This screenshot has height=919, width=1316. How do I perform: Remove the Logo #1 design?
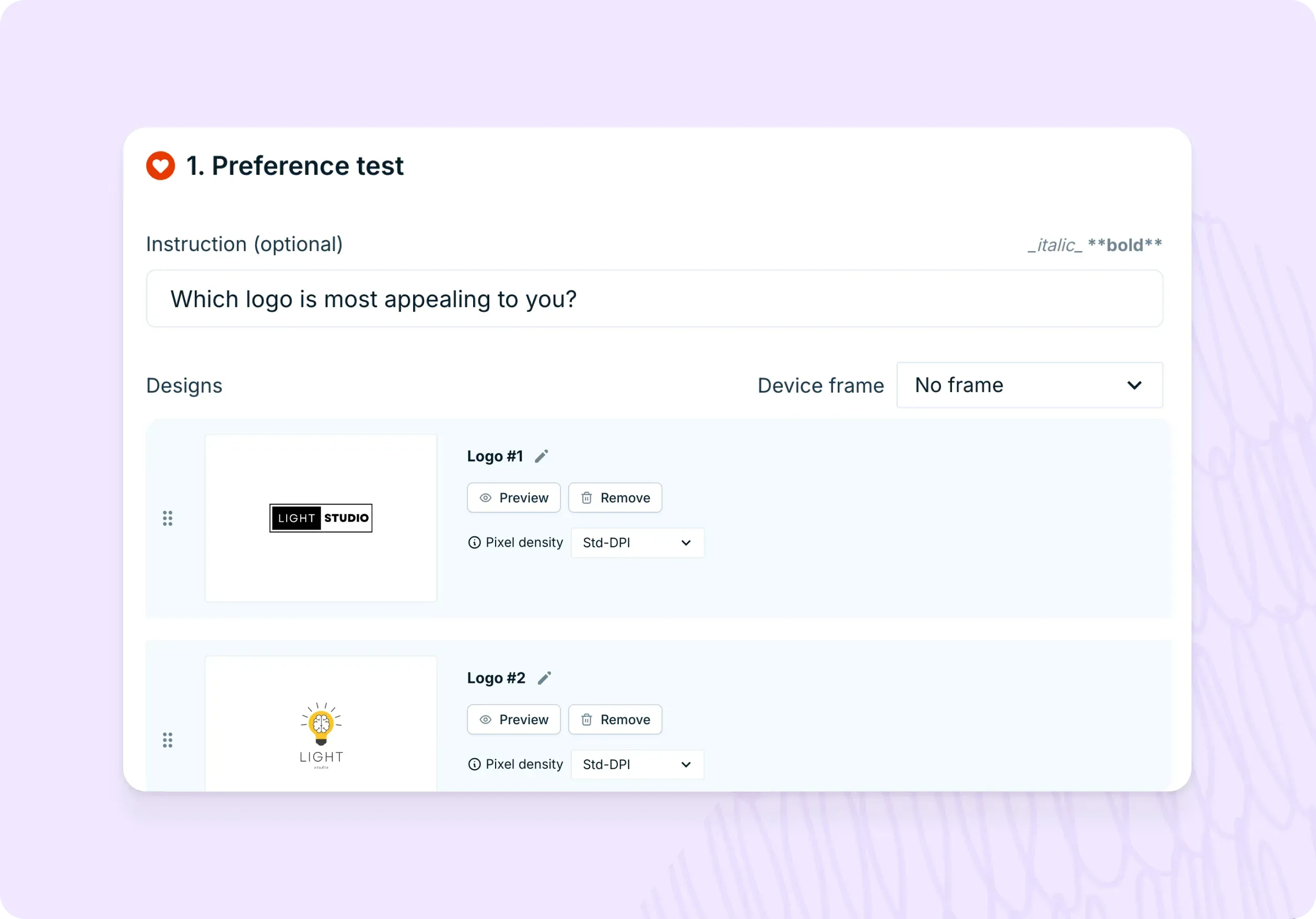(x=615, y=498)
